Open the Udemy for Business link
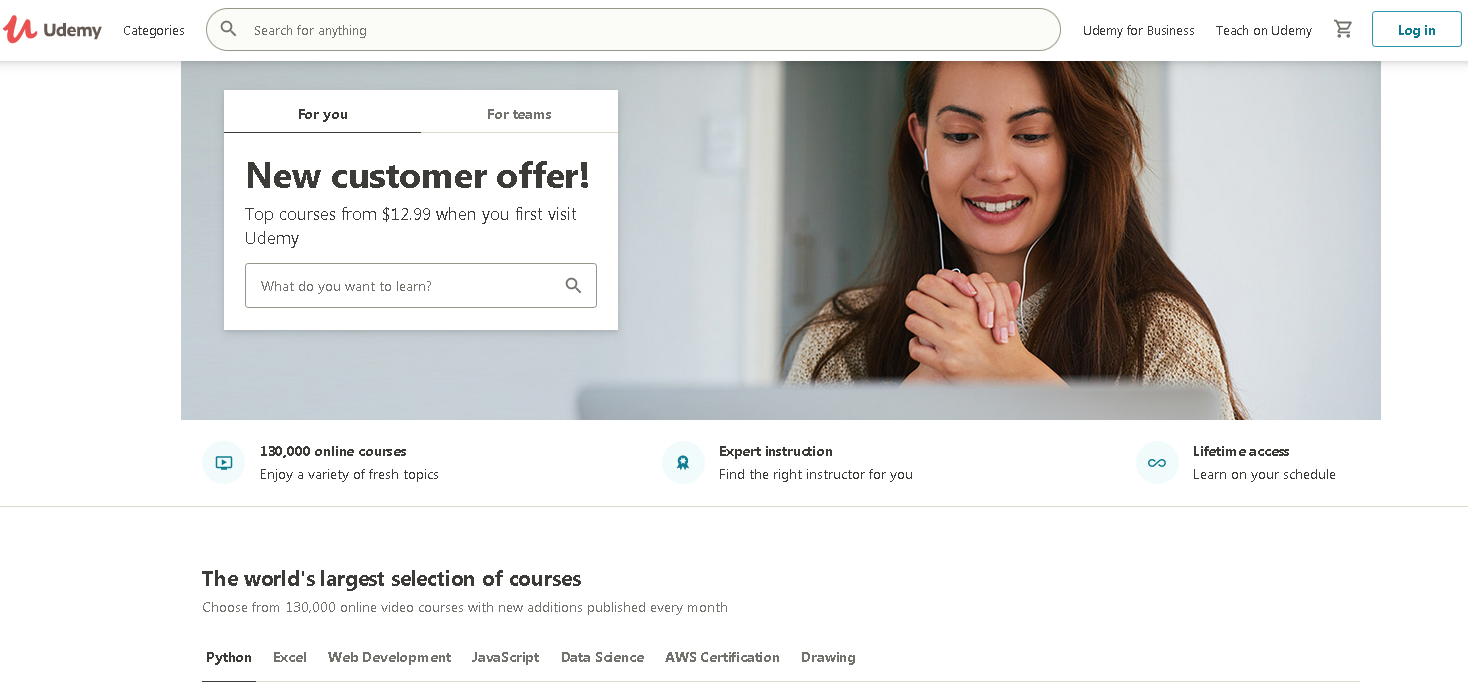The width and height of the screenshot is (1468, 694). point(1138,30)
